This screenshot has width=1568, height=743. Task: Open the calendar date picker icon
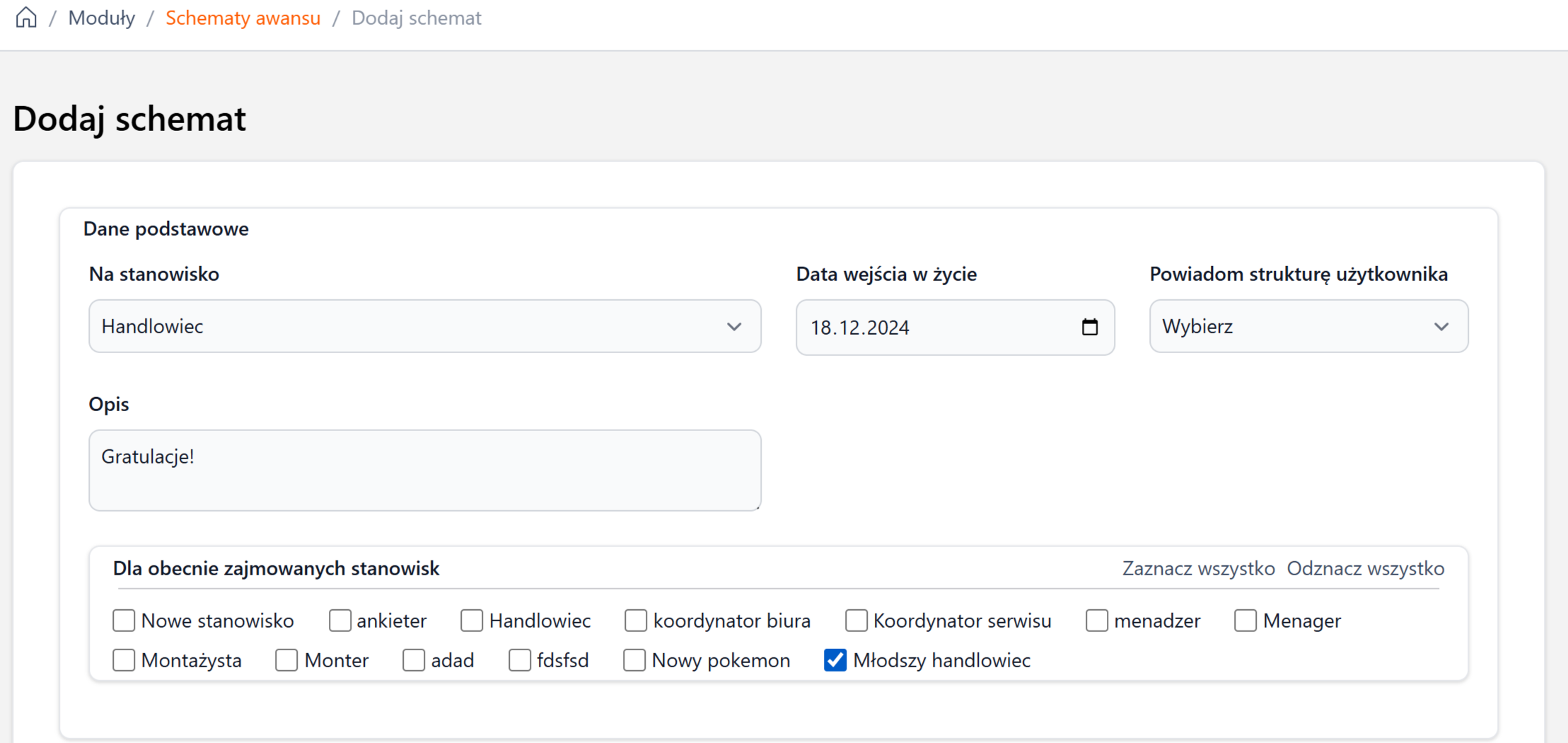tap(1089, 327)
